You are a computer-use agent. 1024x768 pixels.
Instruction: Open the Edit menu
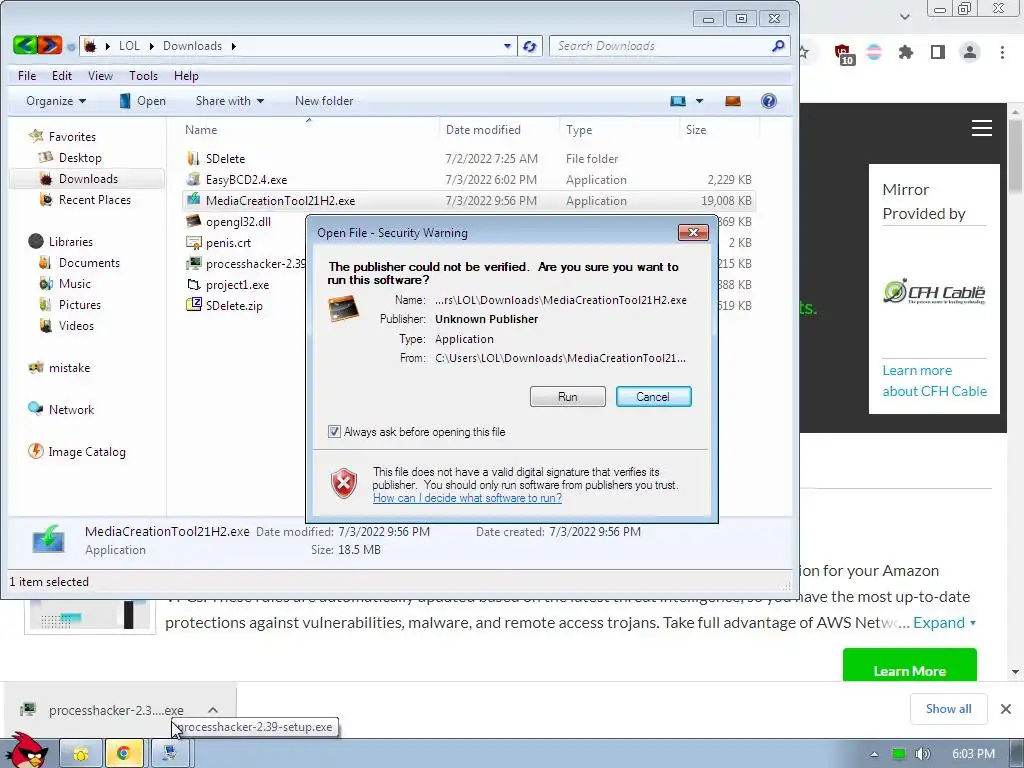pyautogui.click(x=61, y=76)
